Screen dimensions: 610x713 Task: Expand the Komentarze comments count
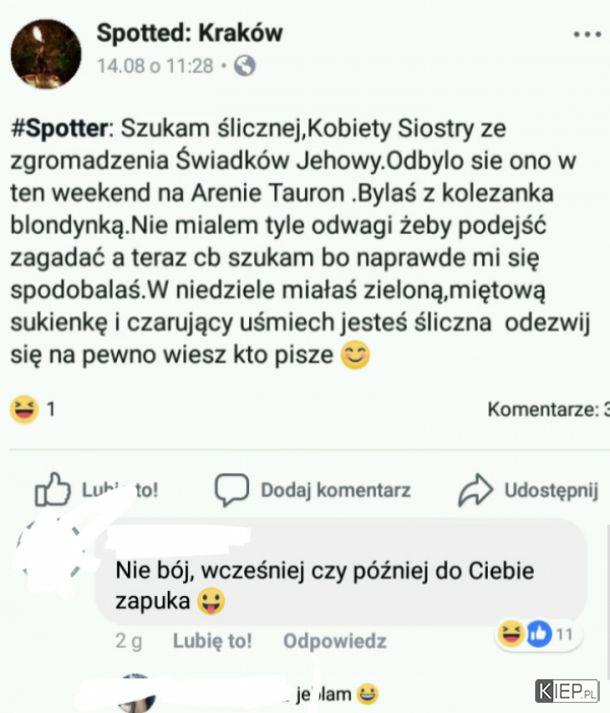(549, 409)
